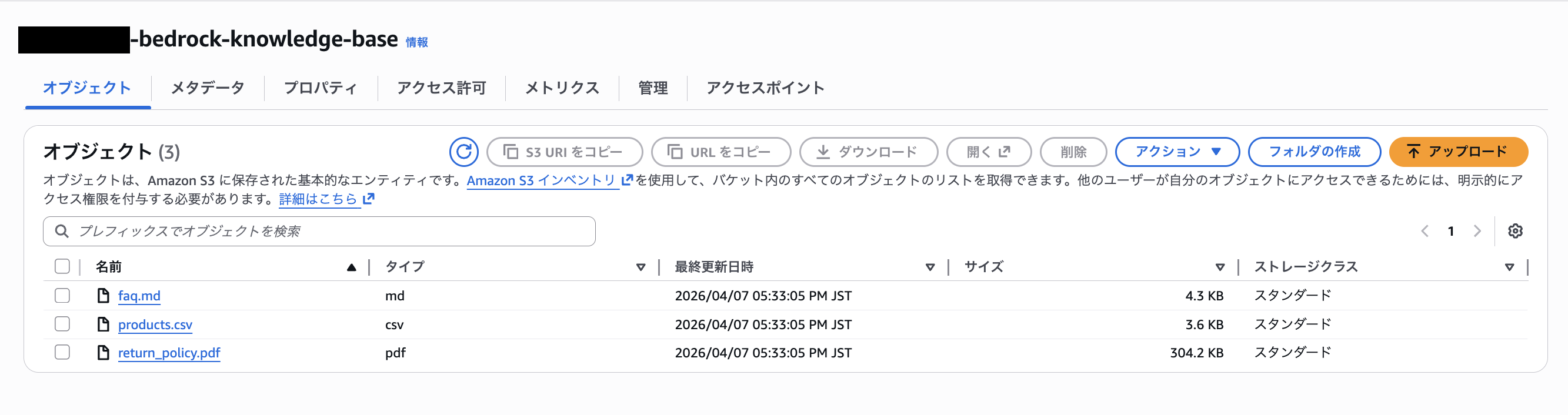Click the 開く button
Image resolution: width=1568 pixels, height=415 pixels.
(989, 152)
